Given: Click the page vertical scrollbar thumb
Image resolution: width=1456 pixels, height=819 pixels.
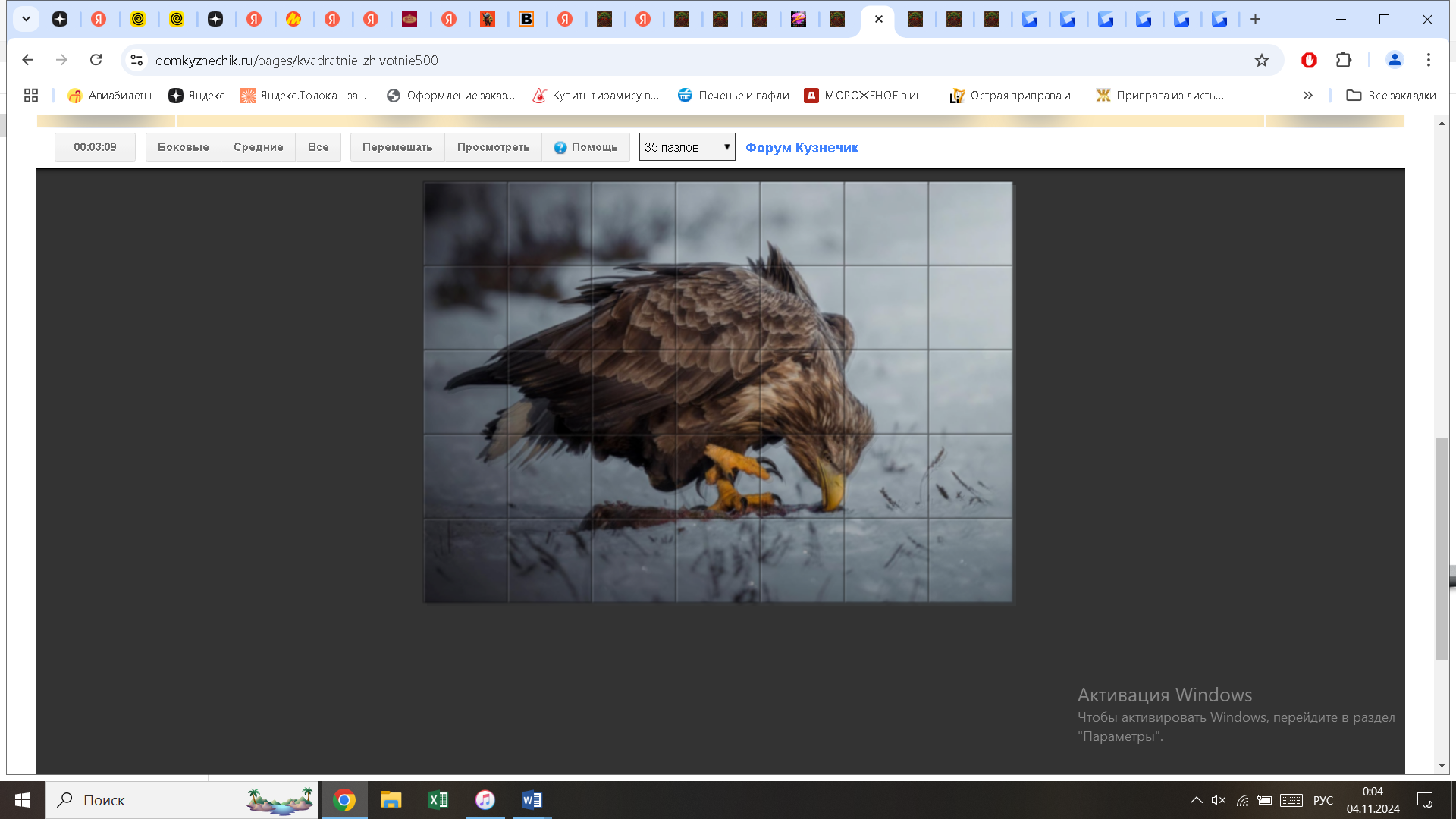Looking at the screenshot, I should click(x=1442, y=548).
